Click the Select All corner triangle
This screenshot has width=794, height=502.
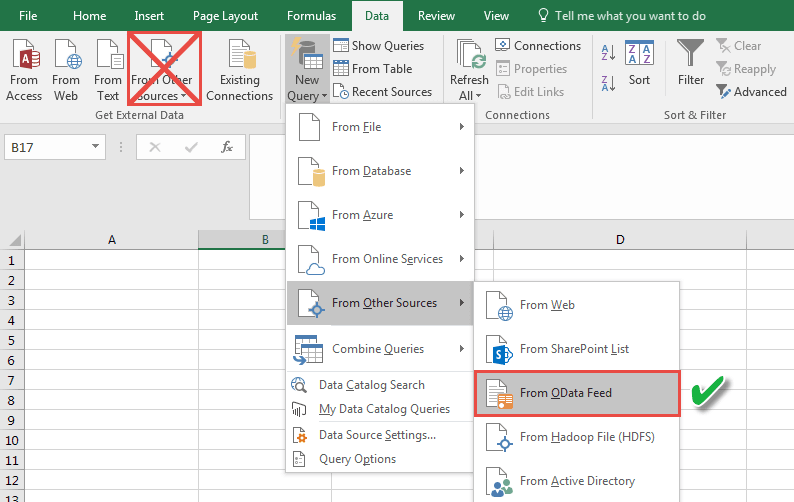13,240
